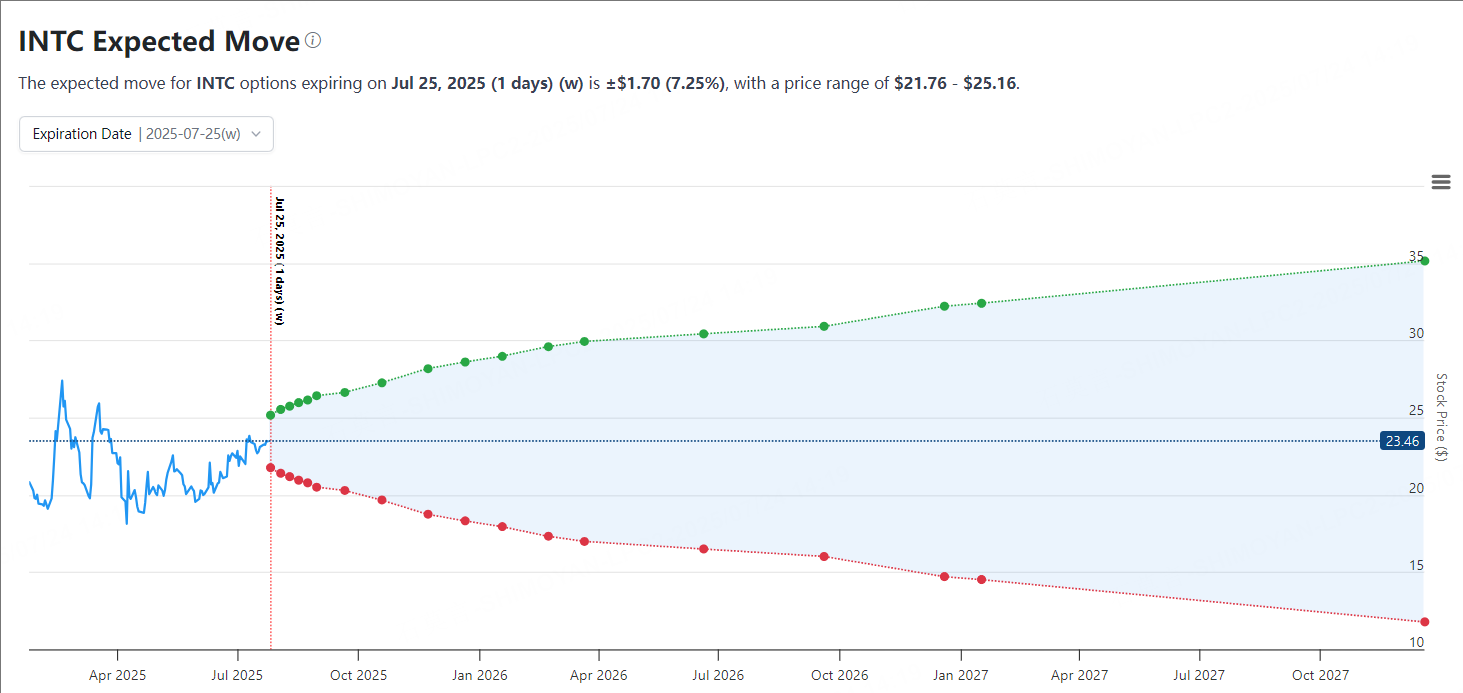
Task: Click the bold "$21.76" price in description
Action: coord(920,84)
